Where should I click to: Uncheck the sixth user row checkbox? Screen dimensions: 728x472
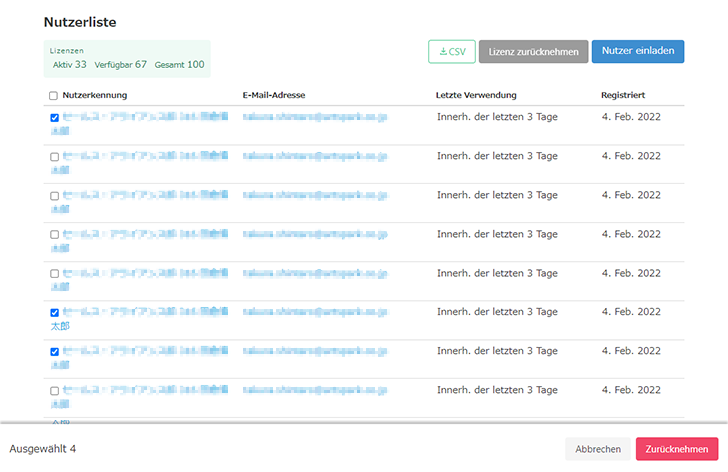(x=54, y=313)
